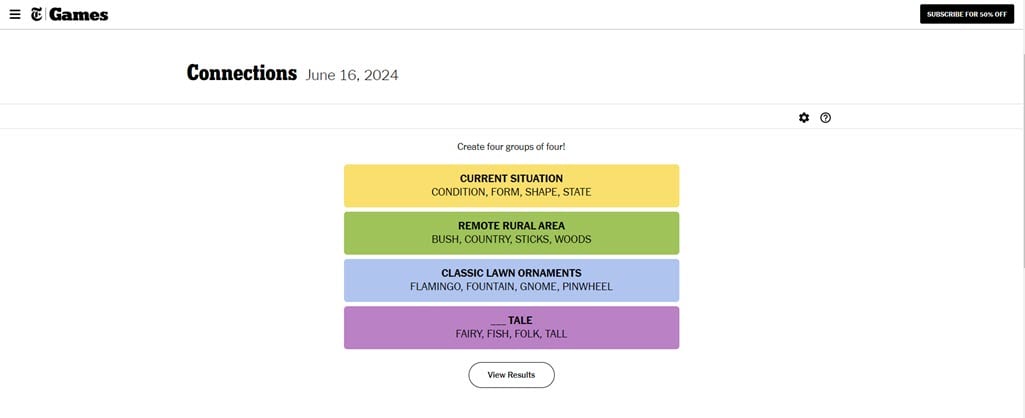Click the words Fairy, Fish, Folk, Tall

coord(511,333)
